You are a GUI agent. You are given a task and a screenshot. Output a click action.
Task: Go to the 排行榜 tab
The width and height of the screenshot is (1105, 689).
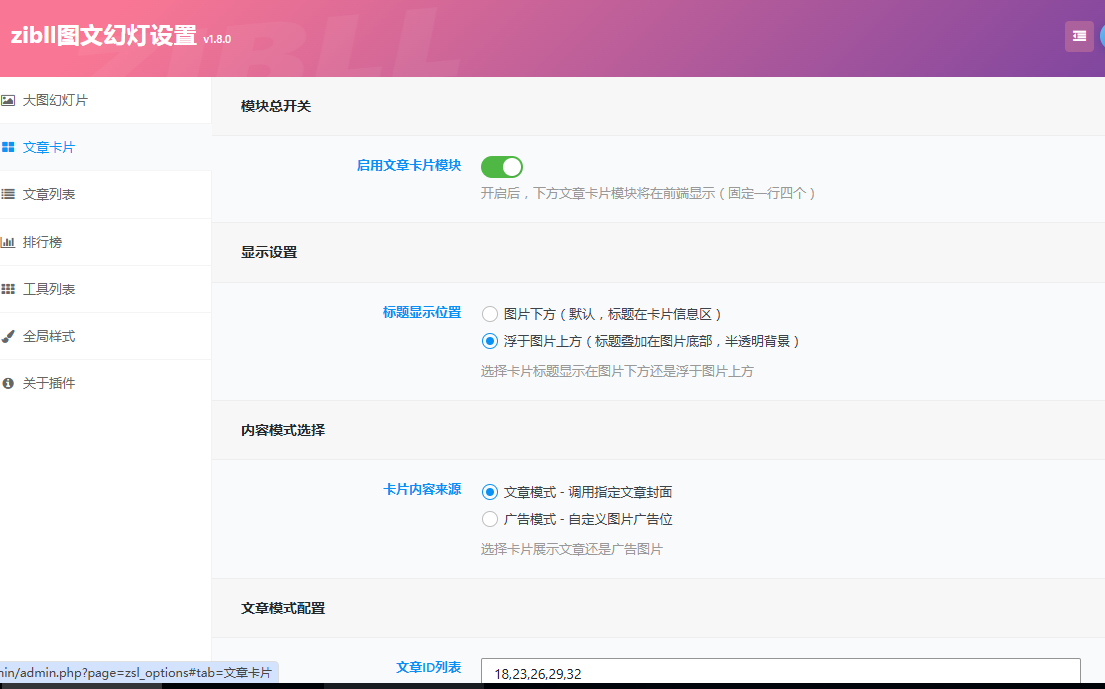point(106,242)
